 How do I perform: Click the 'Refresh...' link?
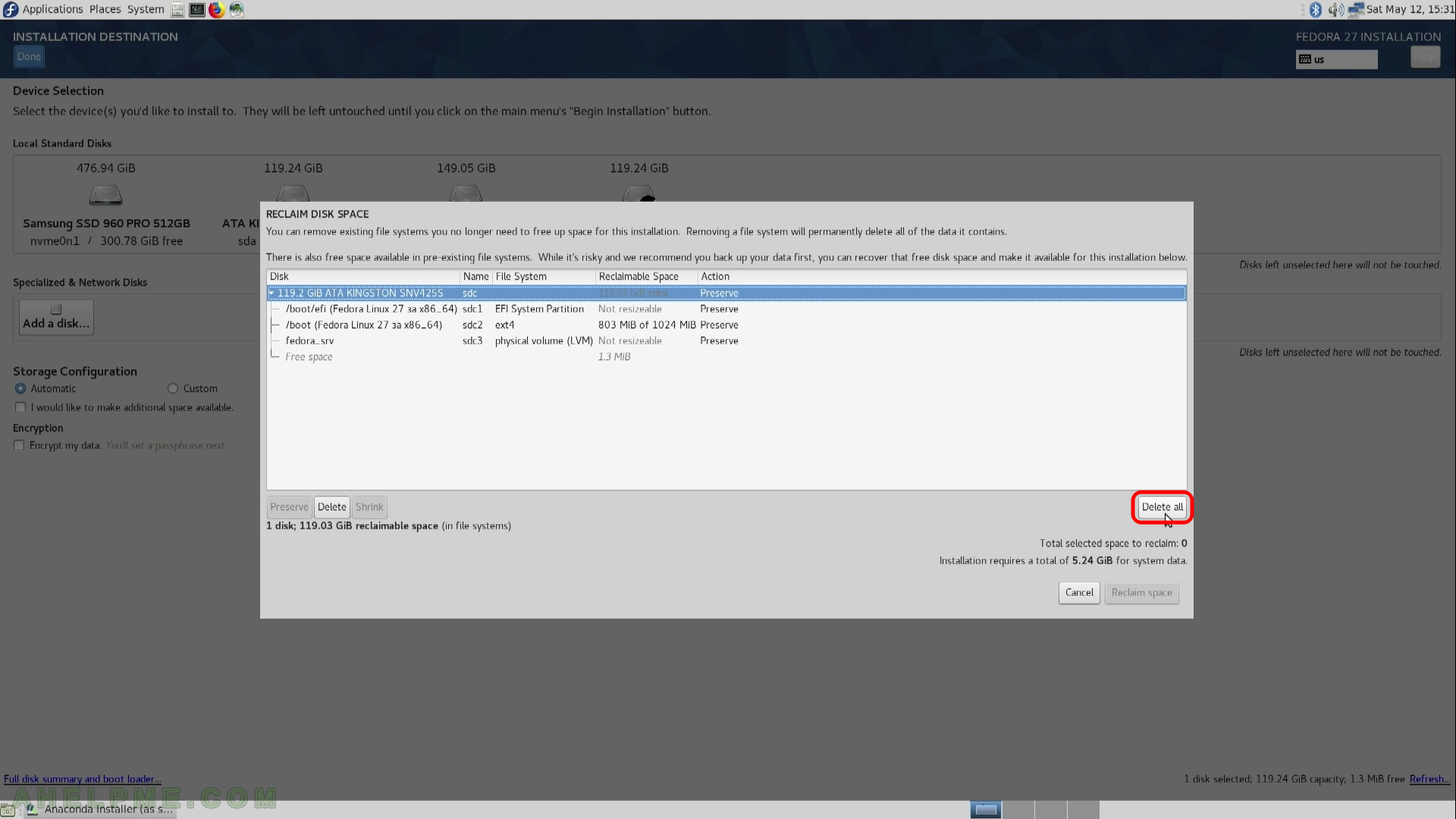click(x=1429, y=779)
